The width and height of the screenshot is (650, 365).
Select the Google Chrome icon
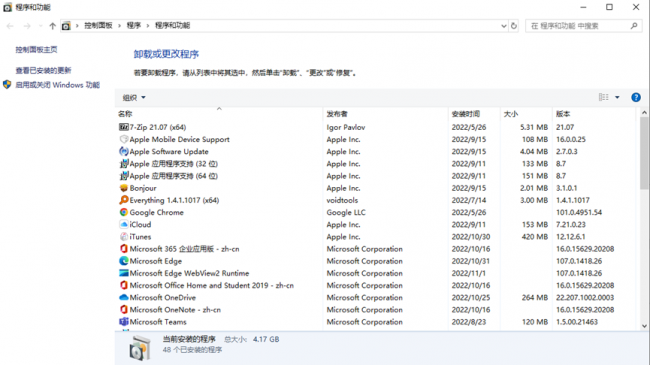tap(124, 212)
